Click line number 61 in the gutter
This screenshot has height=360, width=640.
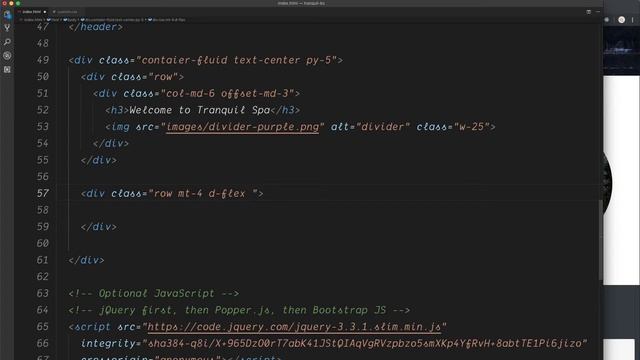pos(42,260)
